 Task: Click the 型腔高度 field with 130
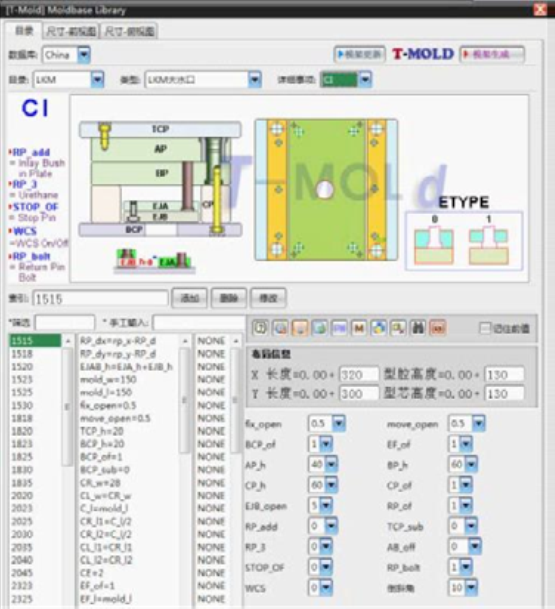pos(504,375)
